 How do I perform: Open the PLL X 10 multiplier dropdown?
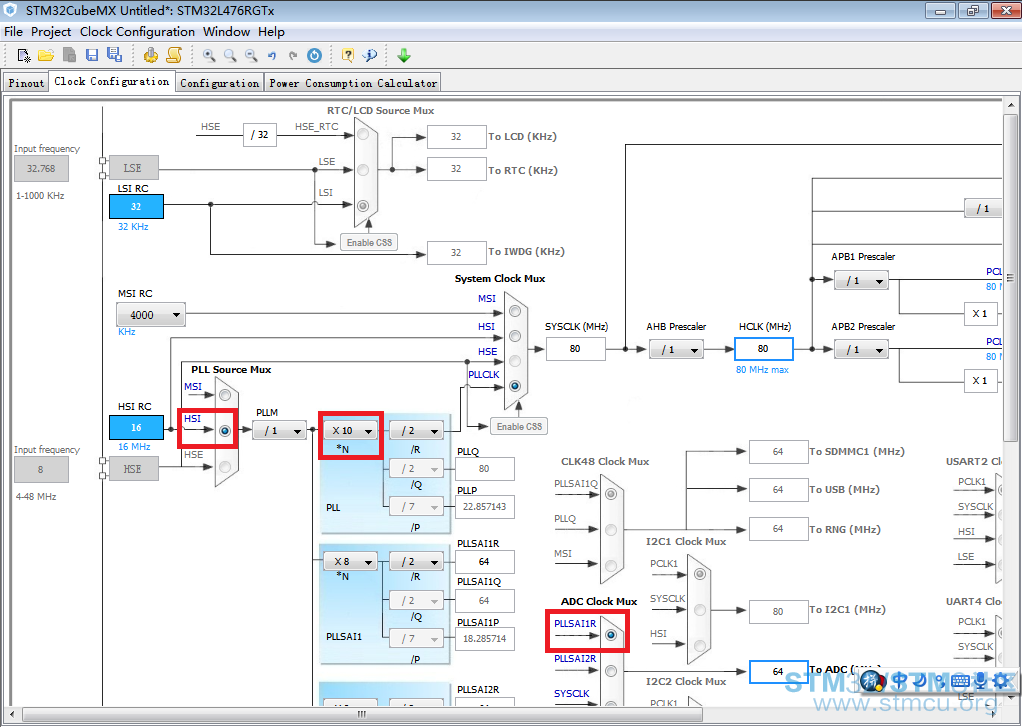(351, 431)
